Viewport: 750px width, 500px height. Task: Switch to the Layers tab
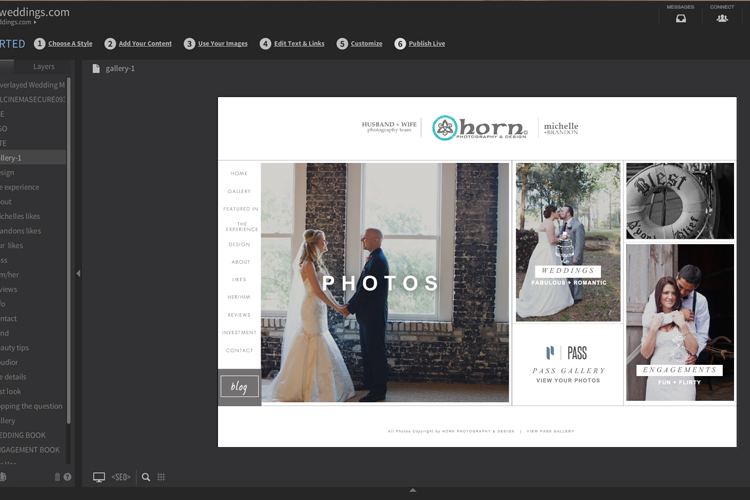(44, 67)
